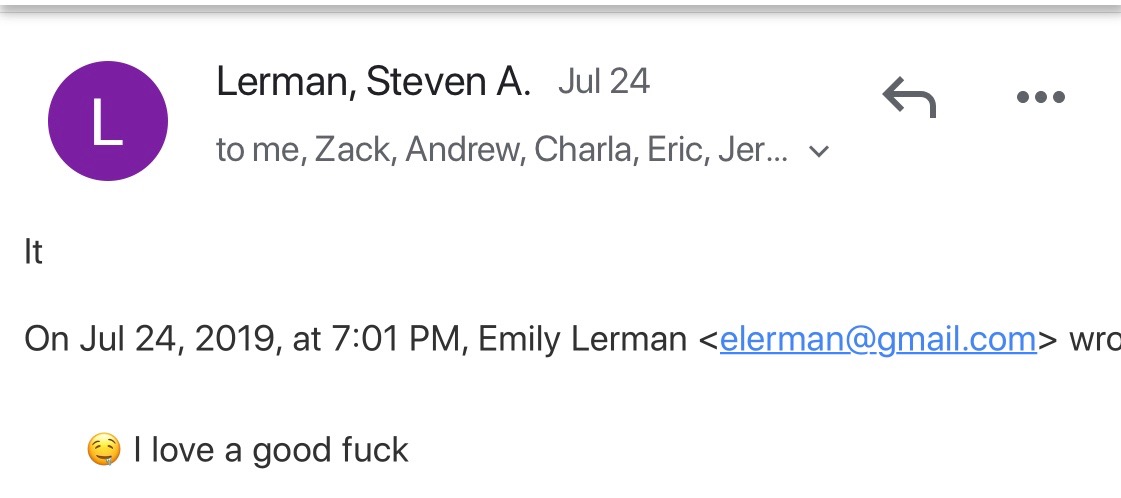Select "to me" in the recipients line

257,150
